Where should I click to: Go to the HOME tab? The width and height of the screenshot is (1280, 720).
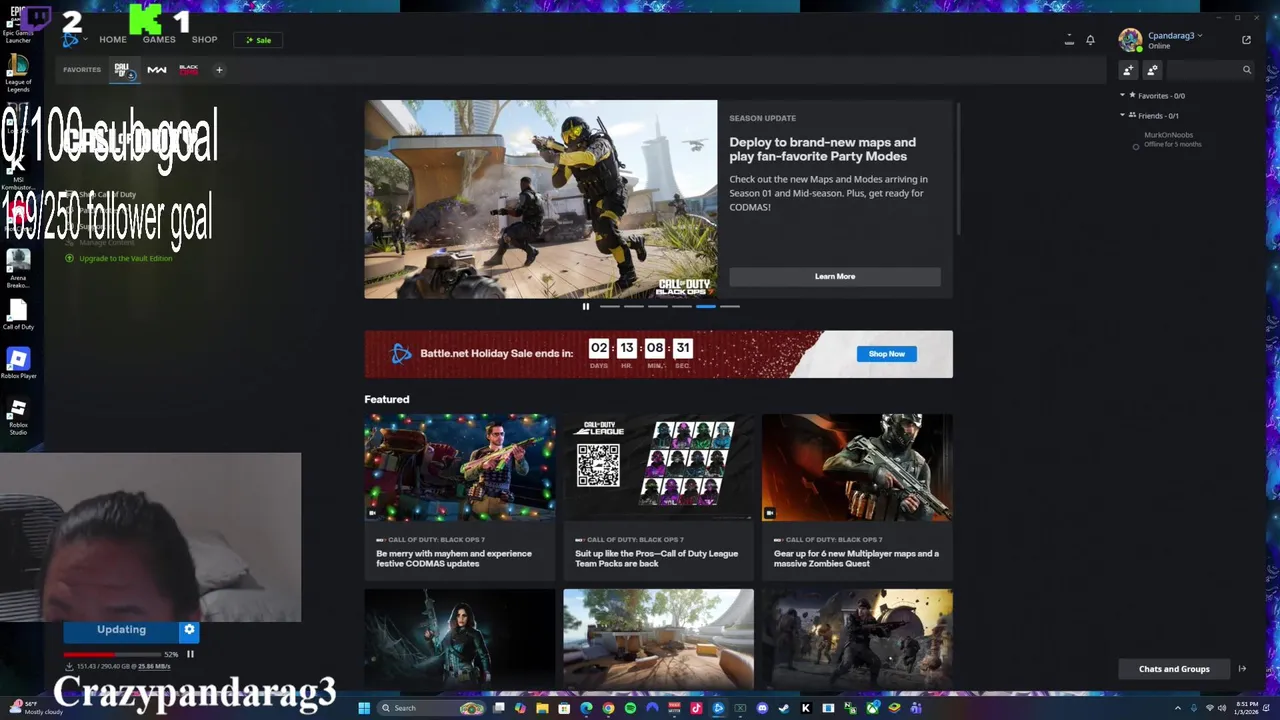[113, 40]
